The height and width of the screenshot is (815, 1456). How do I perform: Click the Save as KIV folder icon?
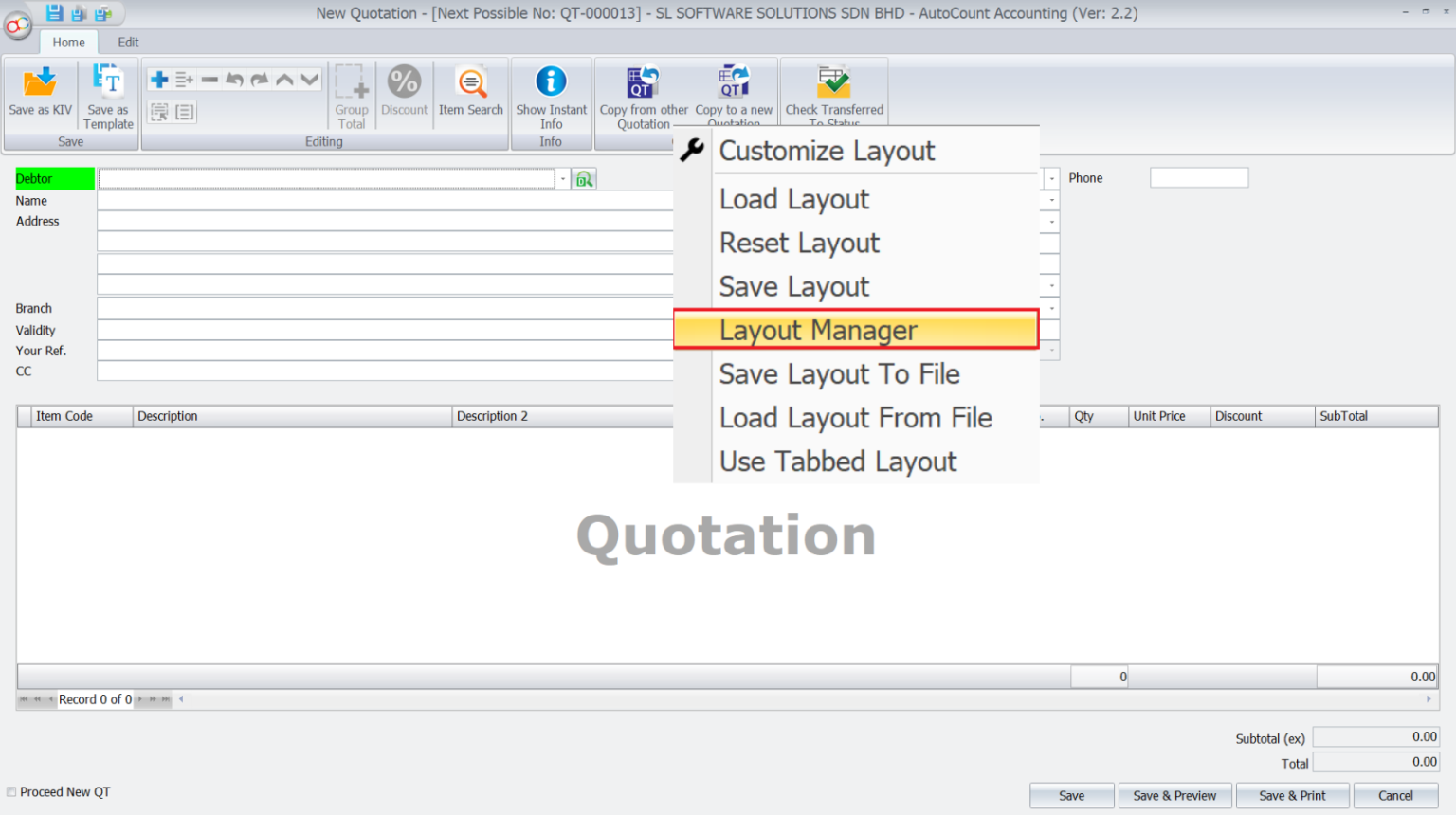pos(40,82)
